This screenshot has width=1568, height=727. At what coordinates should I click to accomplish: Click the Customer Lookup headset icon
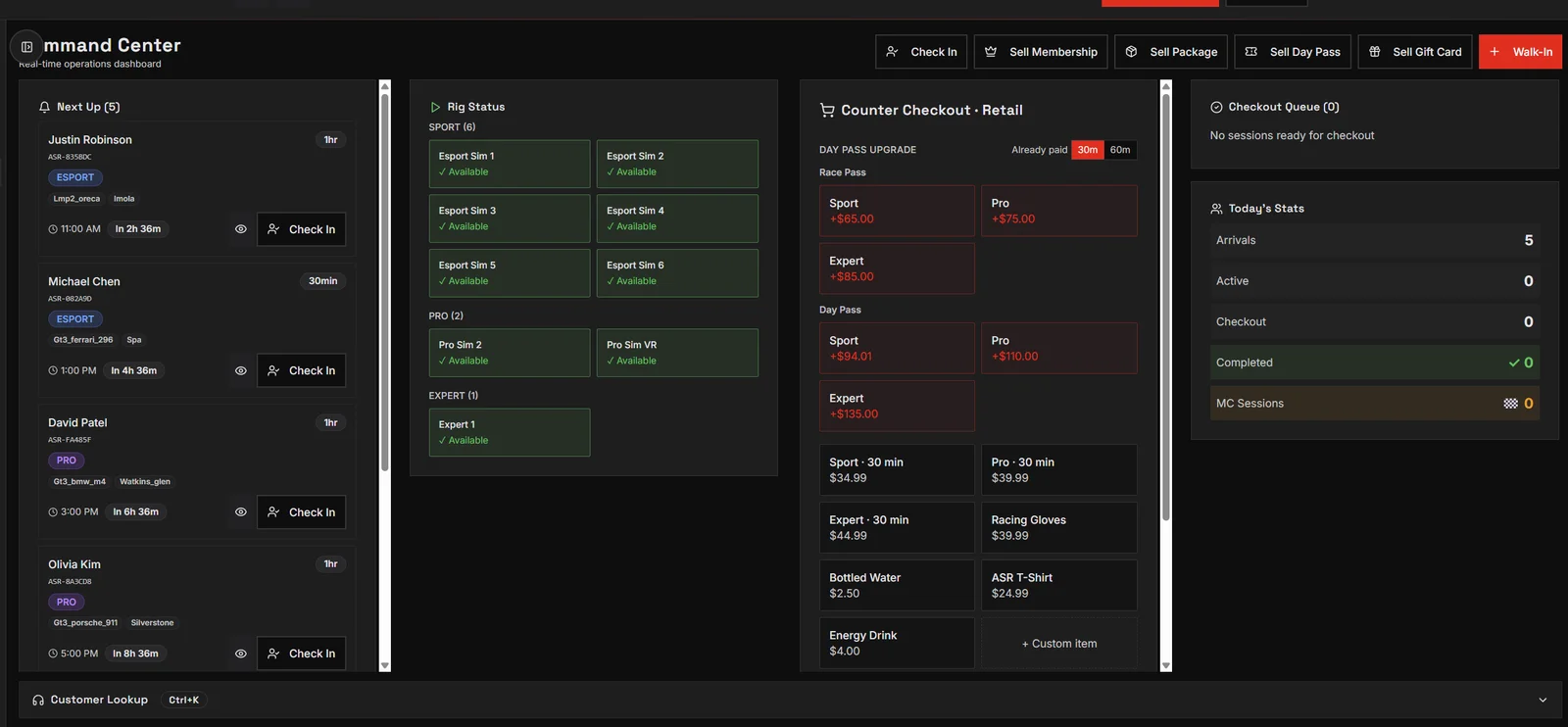point(38,701)
